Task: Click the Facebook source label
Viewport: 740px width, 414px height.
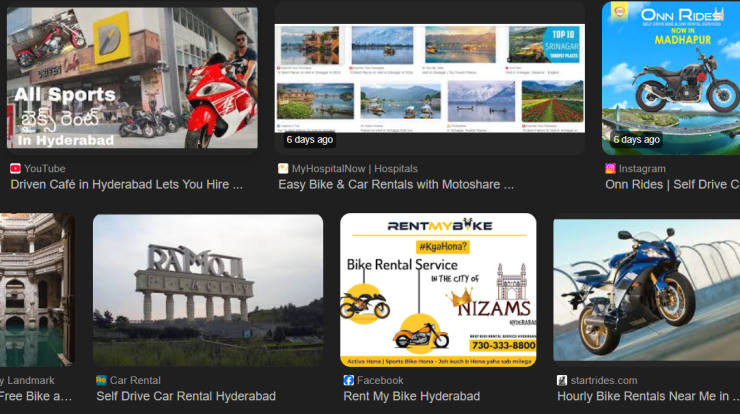Action: (x=380, y=380)
